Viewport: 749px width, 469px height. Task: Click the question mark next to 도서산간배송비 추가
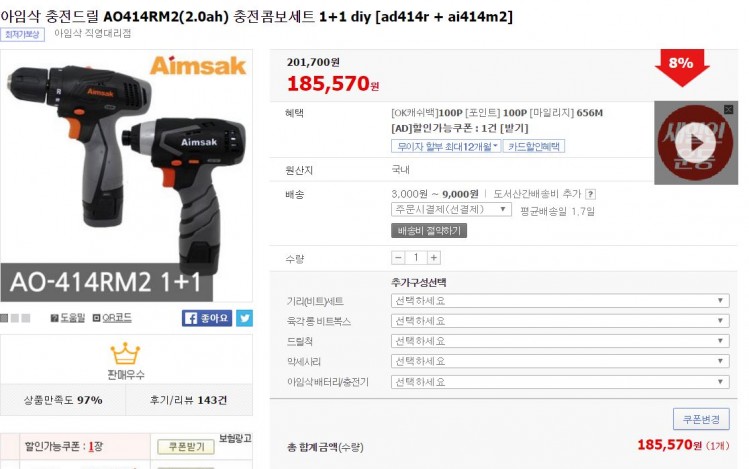[591, 194]
